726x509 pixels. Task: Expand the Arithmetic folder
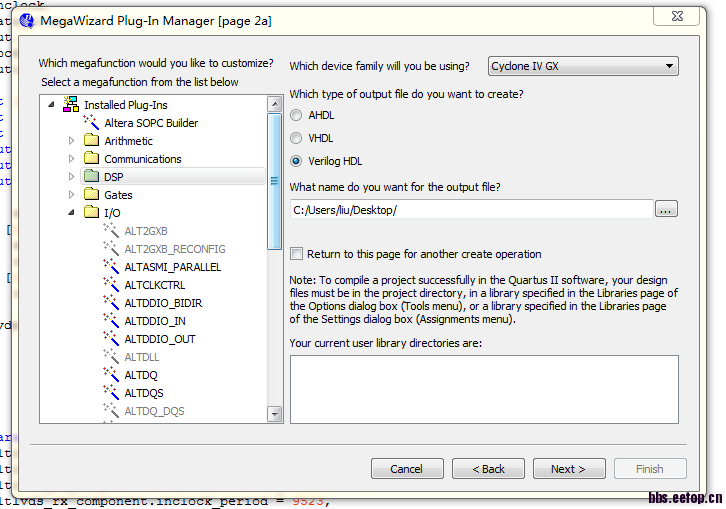72,141
